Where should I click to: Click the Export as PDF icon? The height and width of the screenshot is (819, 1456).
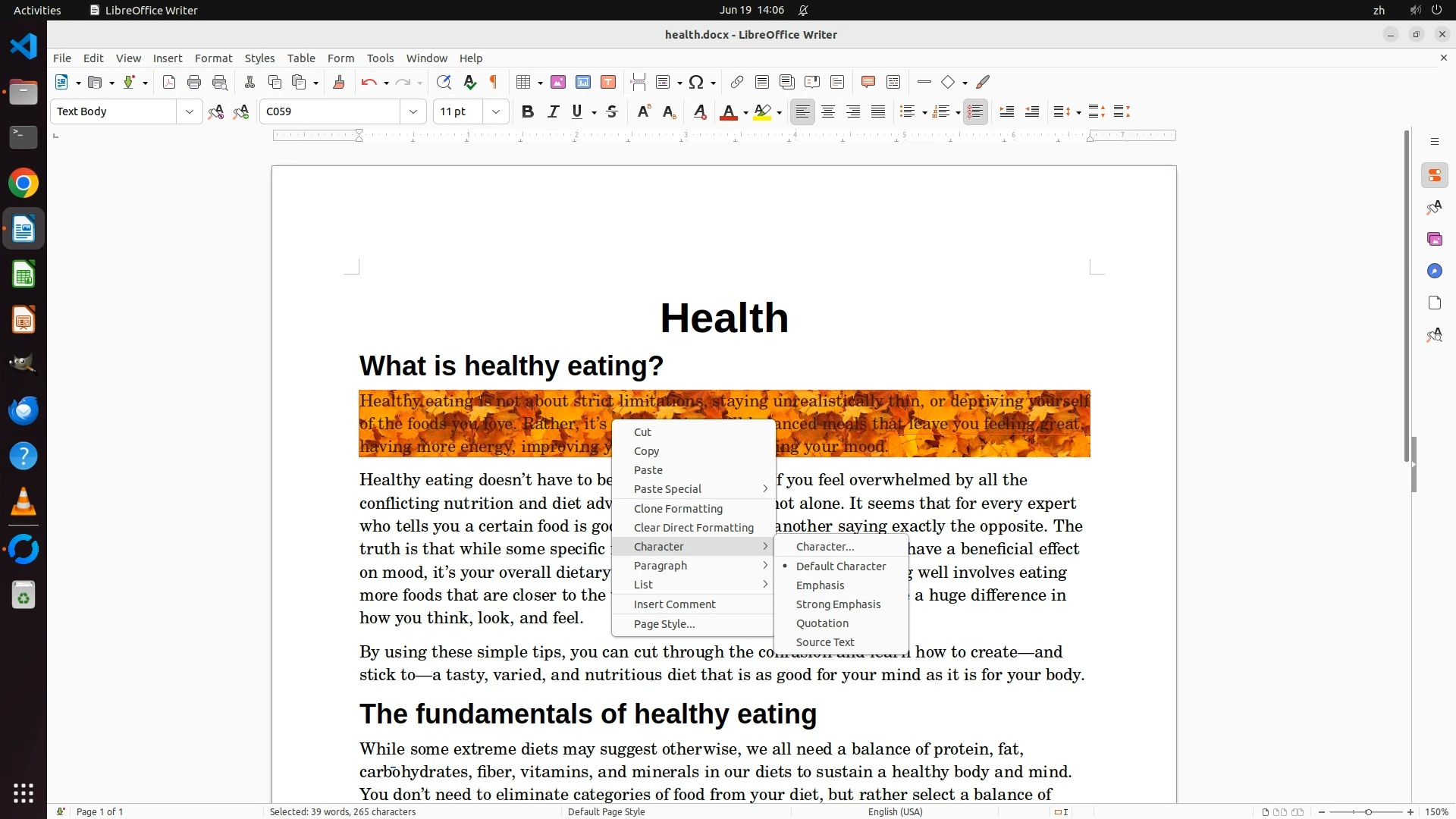(x=169, y=82)
